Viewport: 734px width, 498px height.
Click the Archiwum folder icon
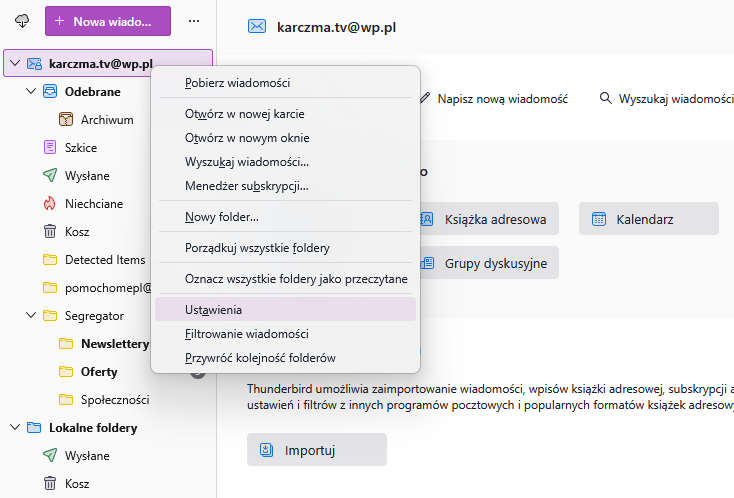66,119
